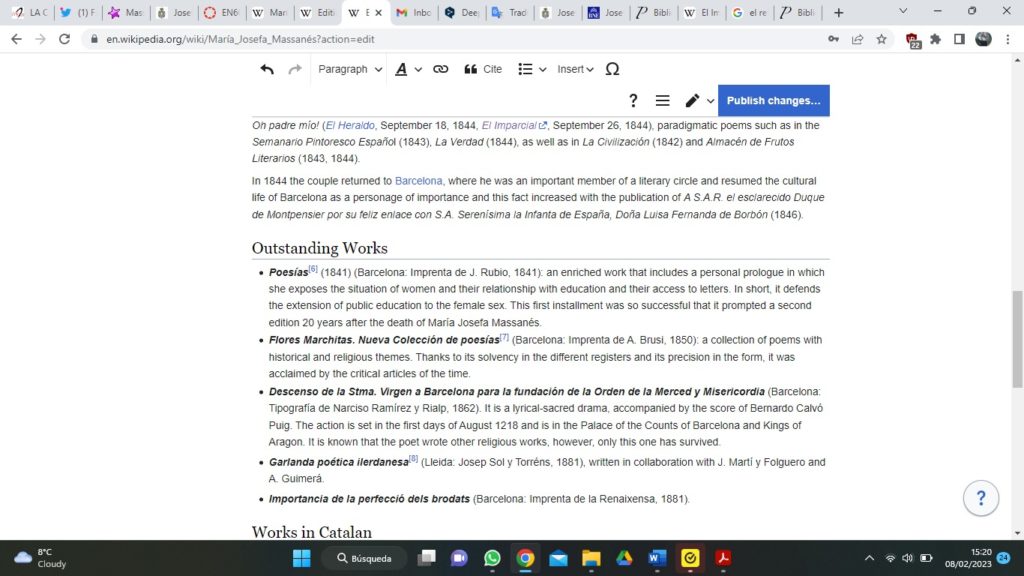Open the text style A dropdown
The width and height of the screenshot is (1024, 576).
coord(405,69)
